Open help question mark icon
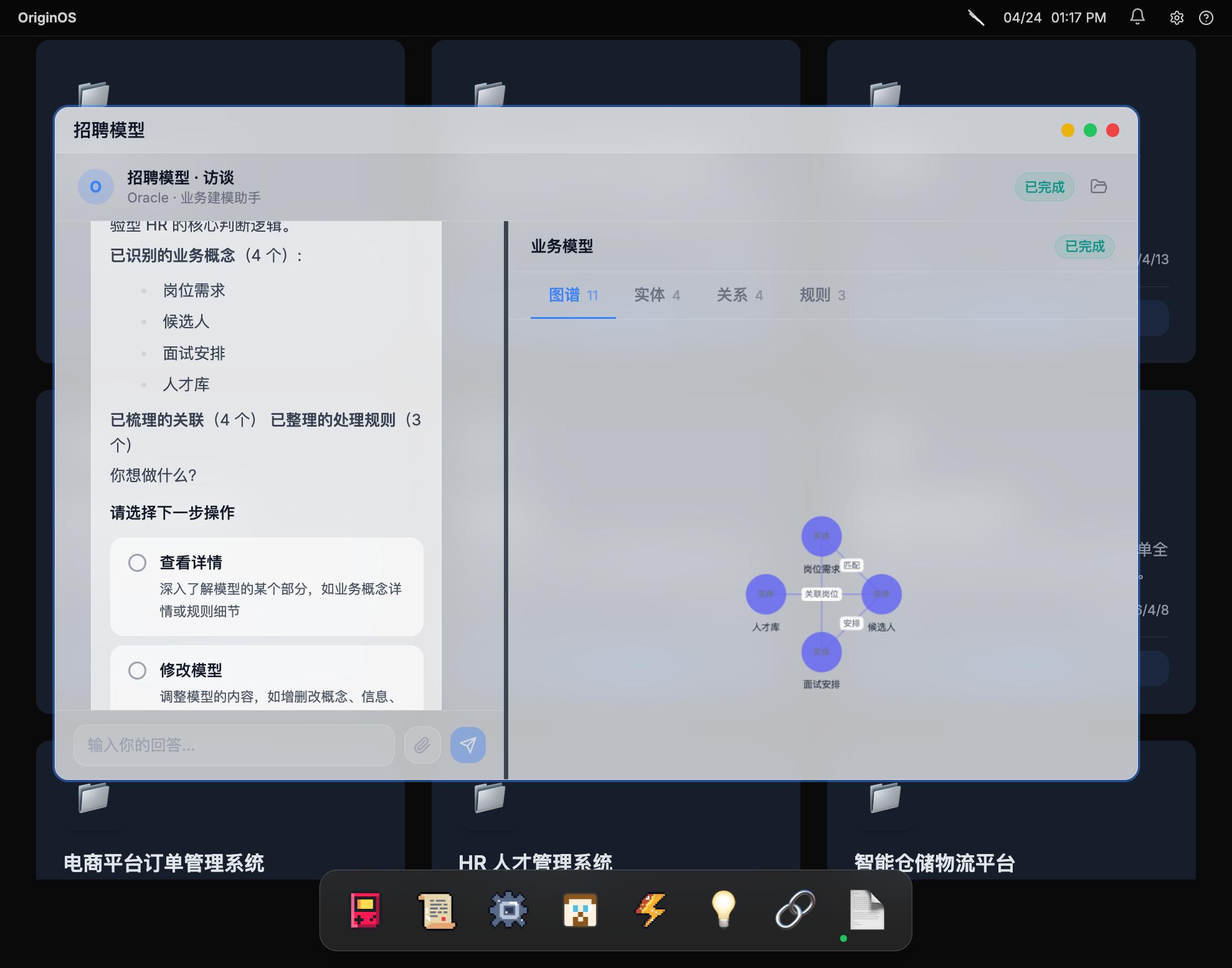This screenshot has width=1232, height=968. (1206, 17)
